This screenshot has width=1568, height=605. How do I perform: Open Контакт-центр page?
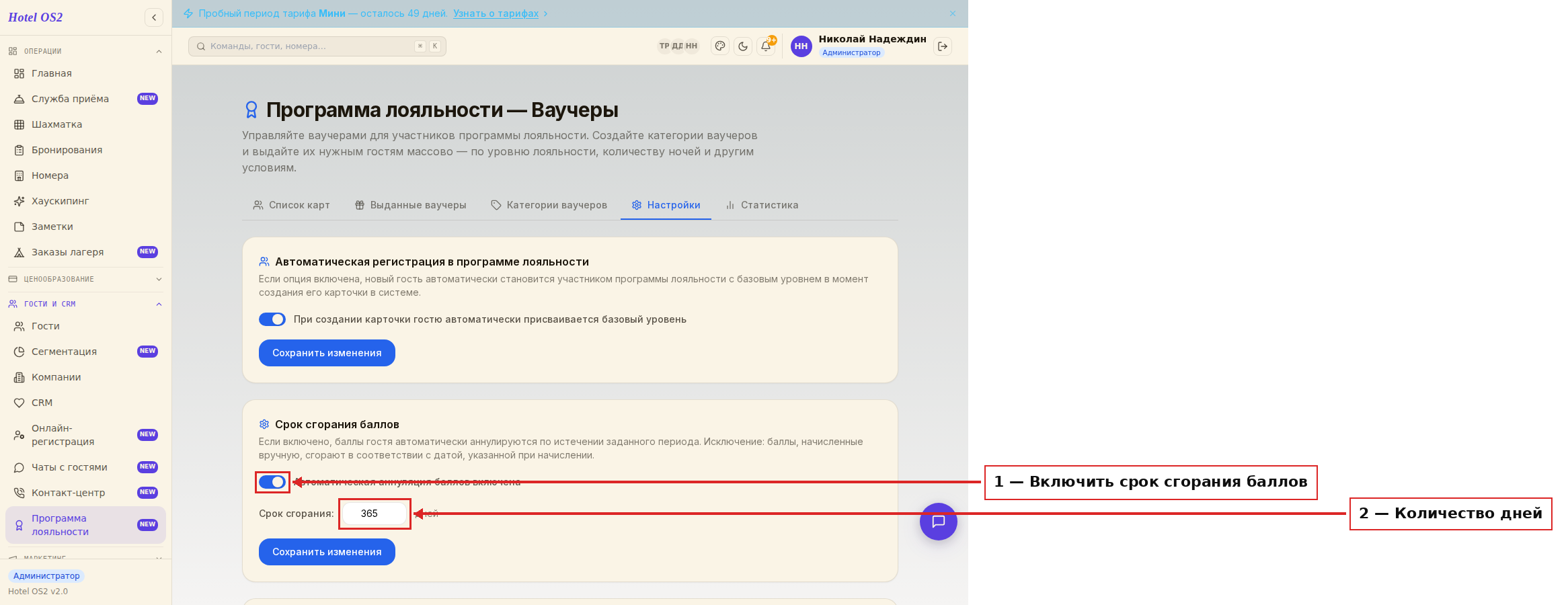85,493
